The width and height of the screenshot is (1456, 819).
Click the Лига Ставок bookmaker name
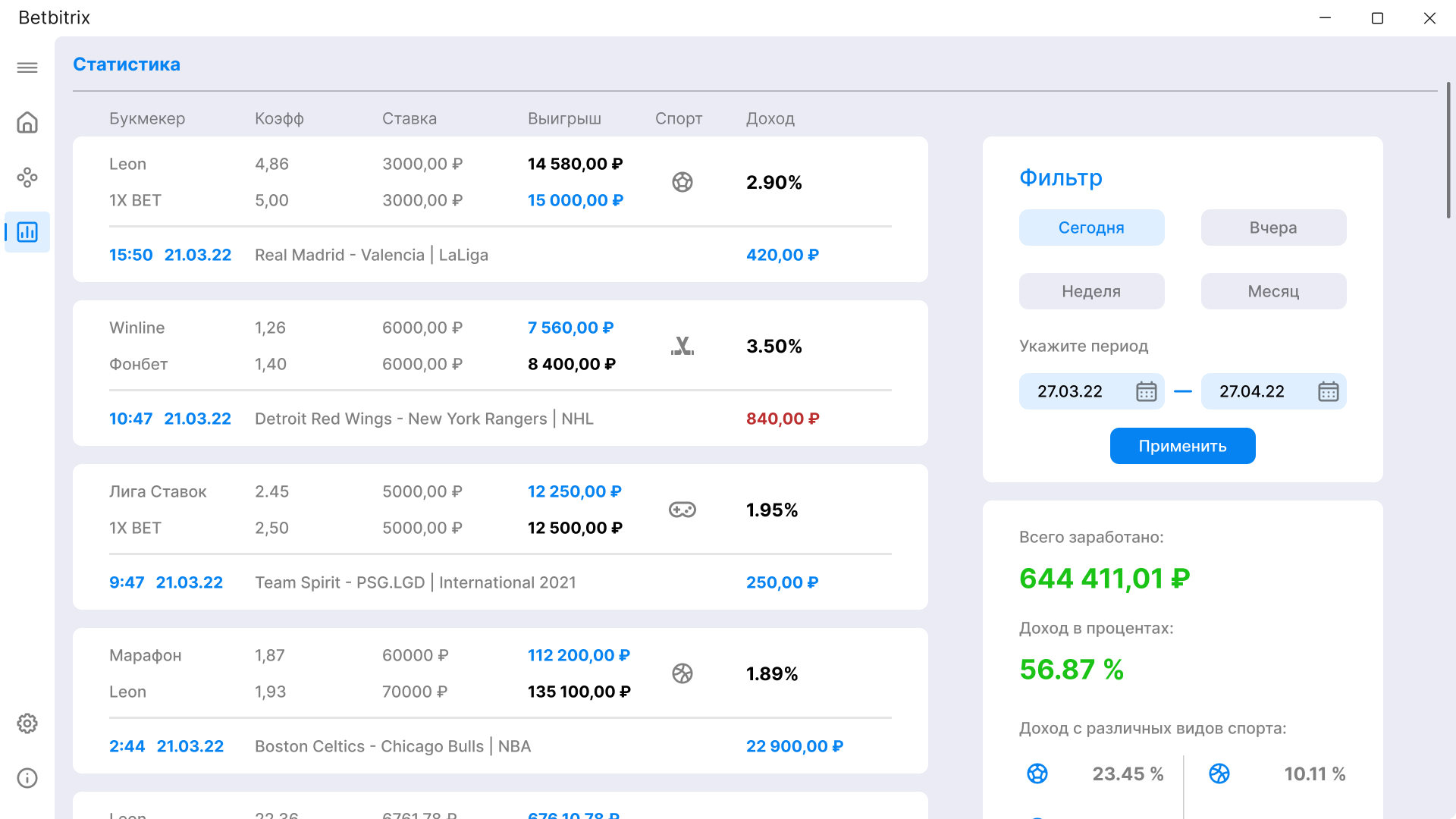click(158, 491)
